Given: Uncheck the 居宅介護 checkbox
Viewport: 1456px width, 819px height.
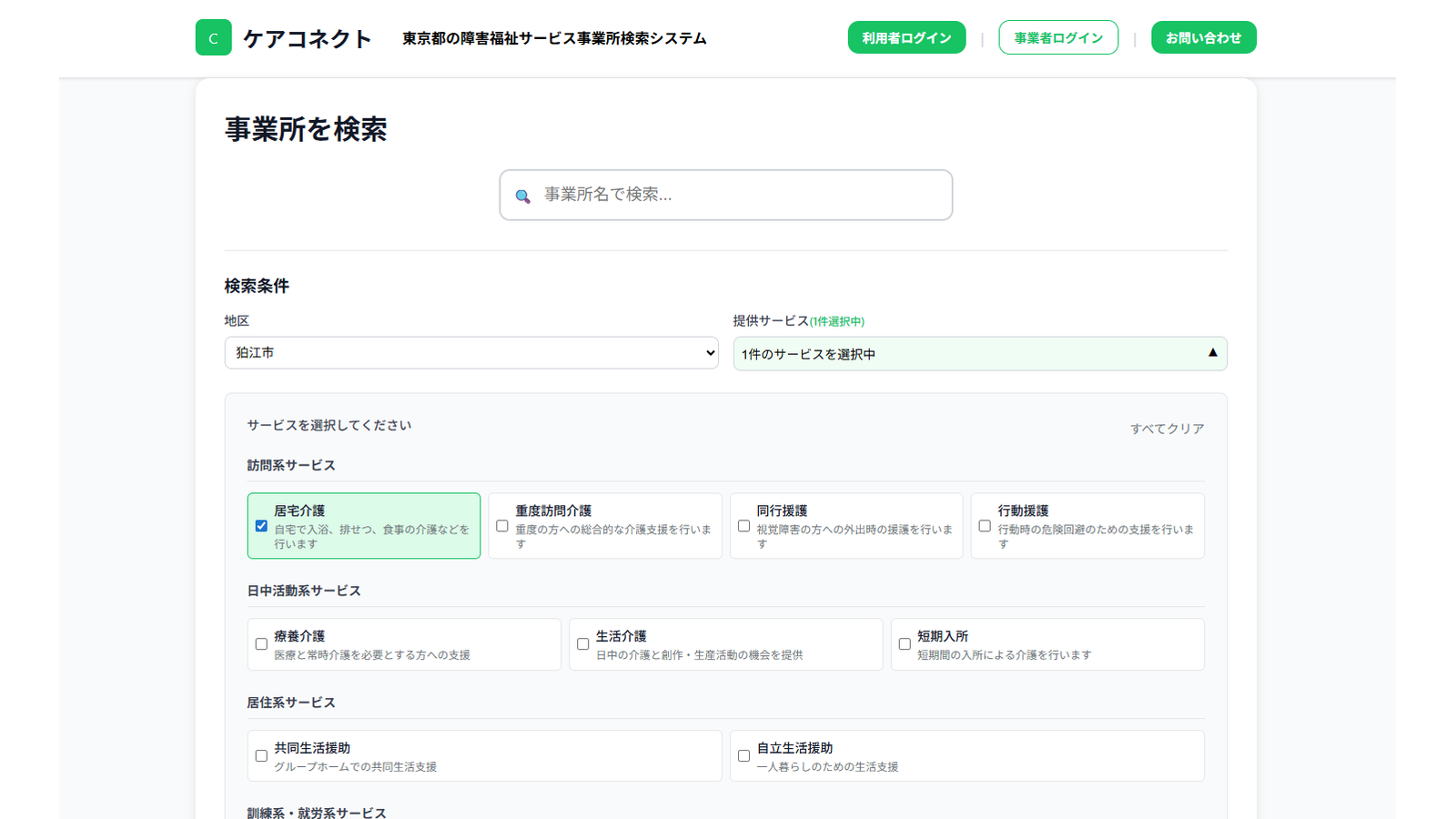Looking at the screenshot, I should tap(261, 526).
